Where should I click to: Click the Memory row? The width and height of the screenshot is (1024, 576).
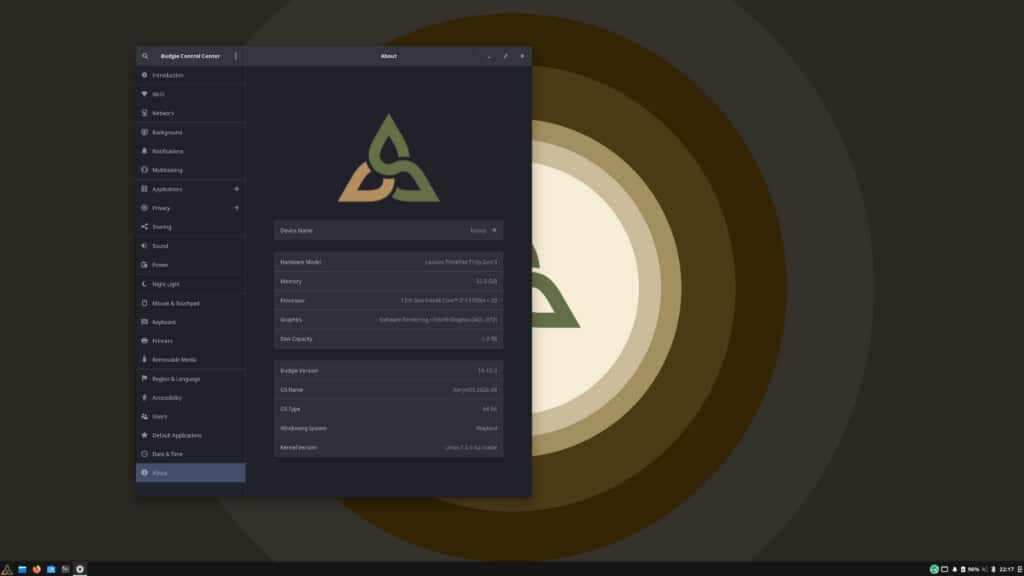389,281
